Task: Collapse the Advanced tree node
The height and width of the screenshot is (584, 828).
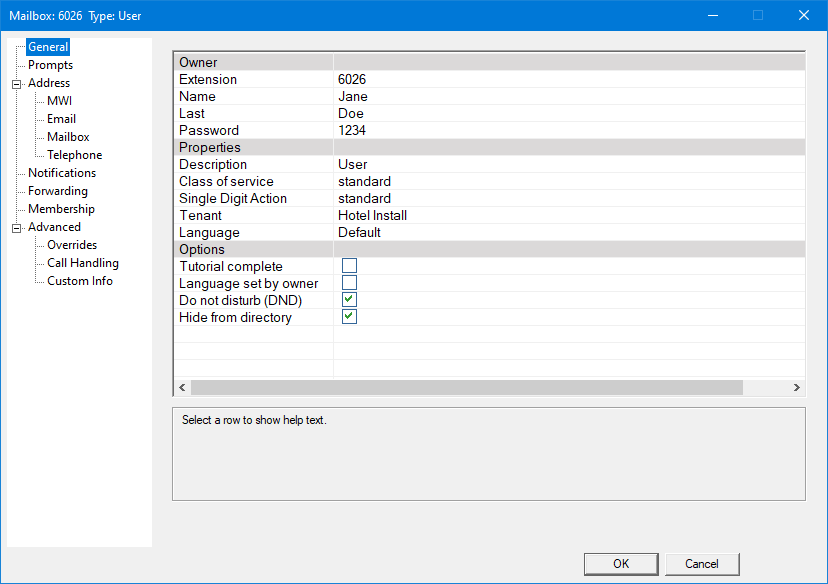Action: [x=16, y=228]
